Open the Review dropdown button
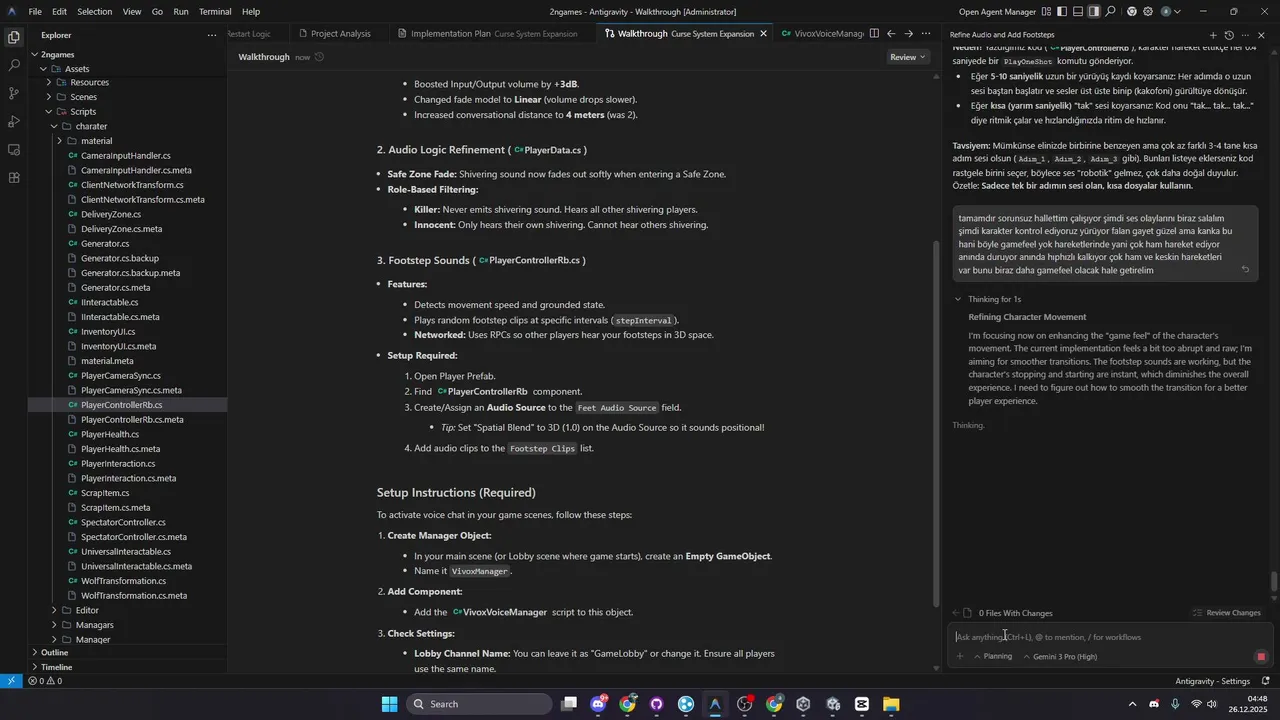 coord(908,57)
